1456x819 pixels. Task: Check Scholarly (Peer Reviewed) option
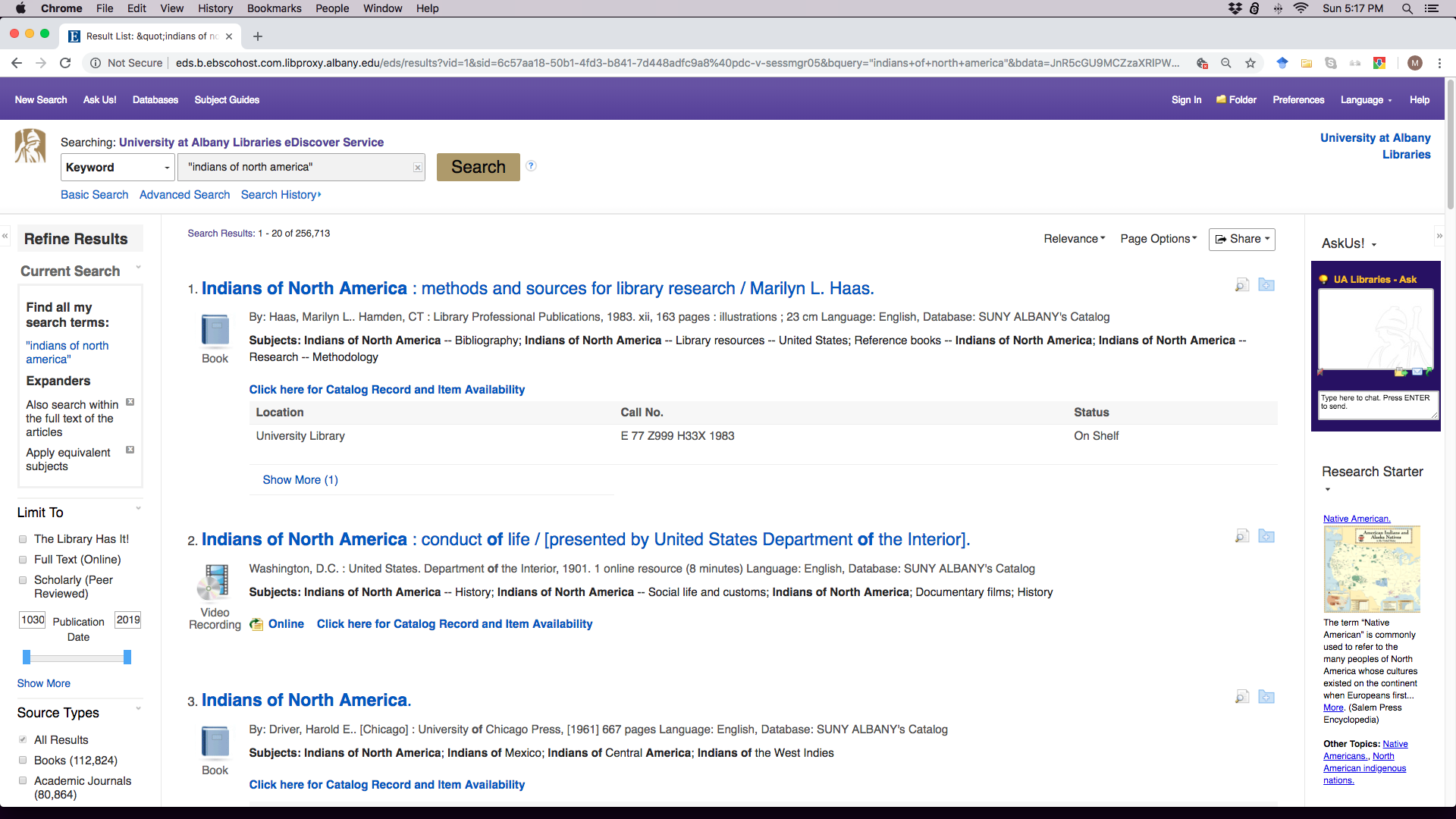coord(23,580)
